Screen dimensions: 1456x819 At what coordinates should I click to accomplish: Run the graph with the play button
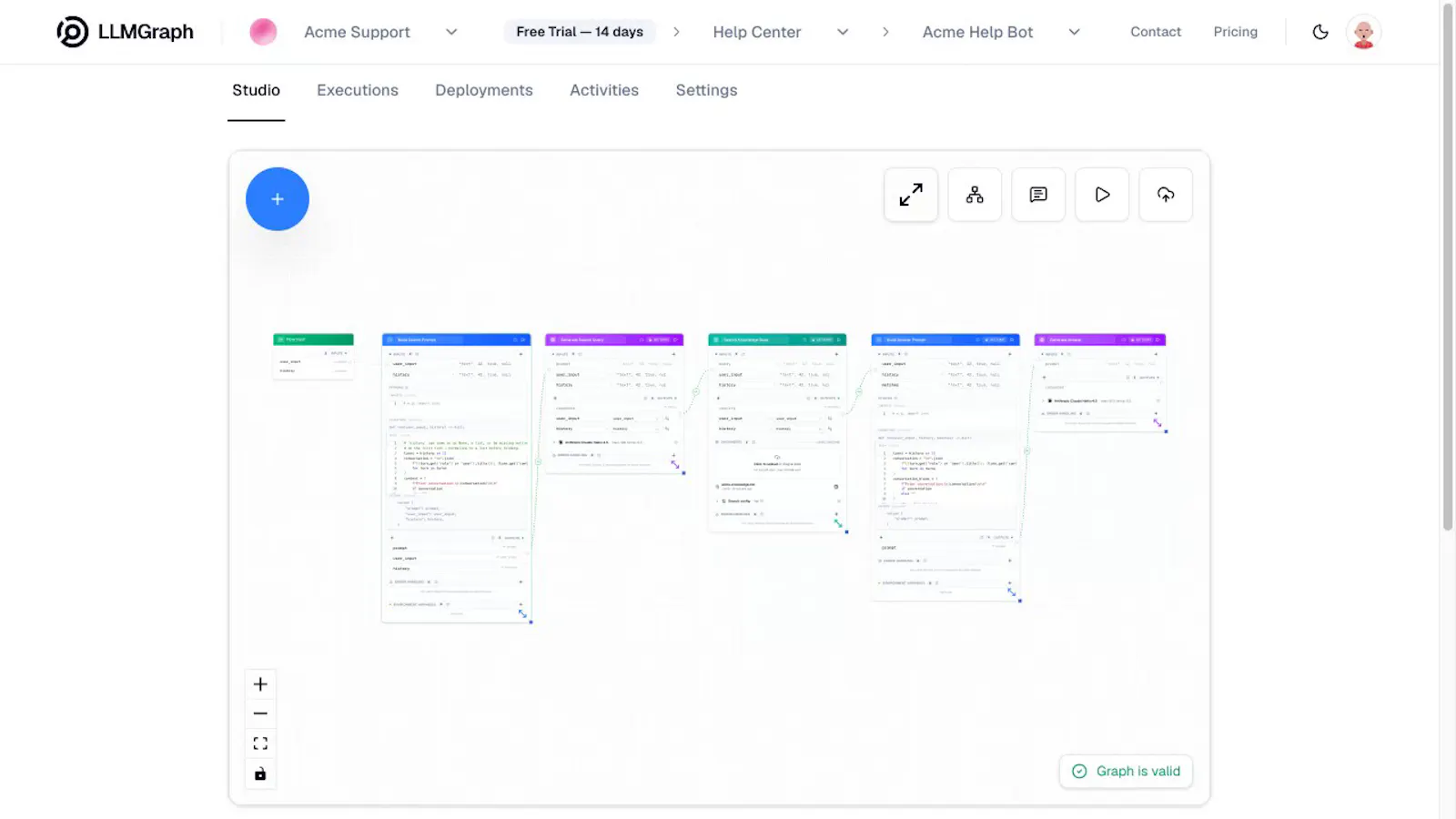point(1102,195)
